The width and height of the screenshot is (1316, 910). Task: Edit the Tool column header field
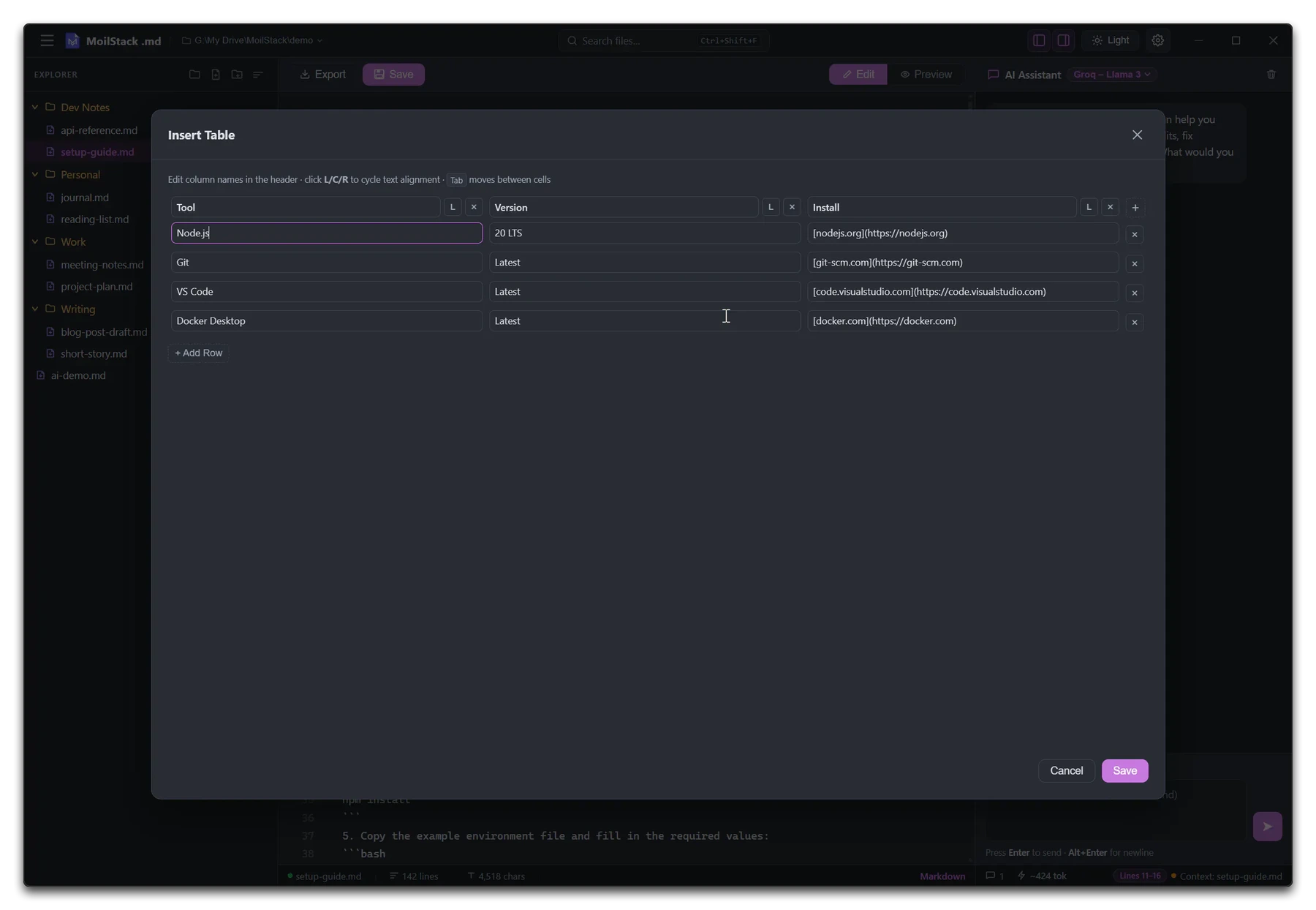coord(306,207)
